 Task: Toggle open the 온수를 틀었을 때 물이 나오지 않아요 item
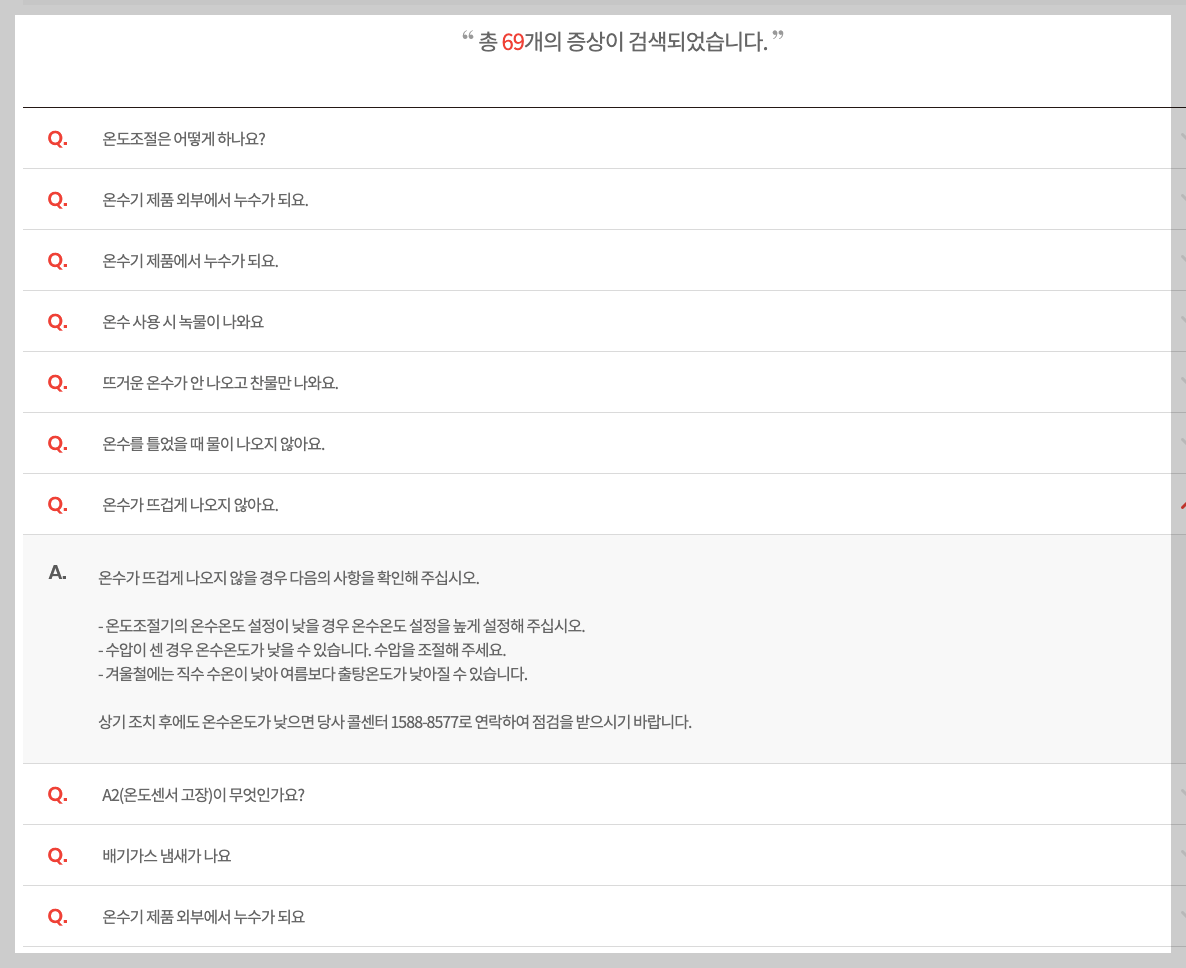coord(600,443)
